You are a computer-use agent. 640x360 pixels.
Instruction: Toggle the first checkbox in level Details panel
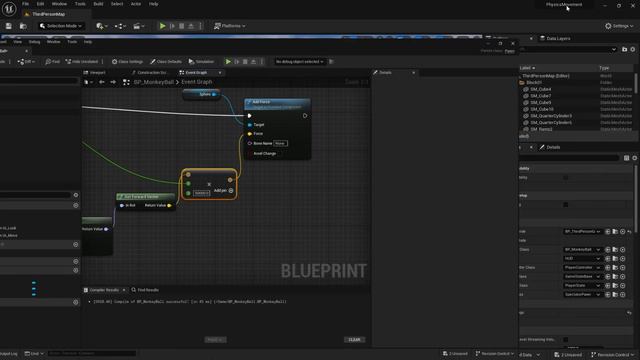click(x=565, y=178)
